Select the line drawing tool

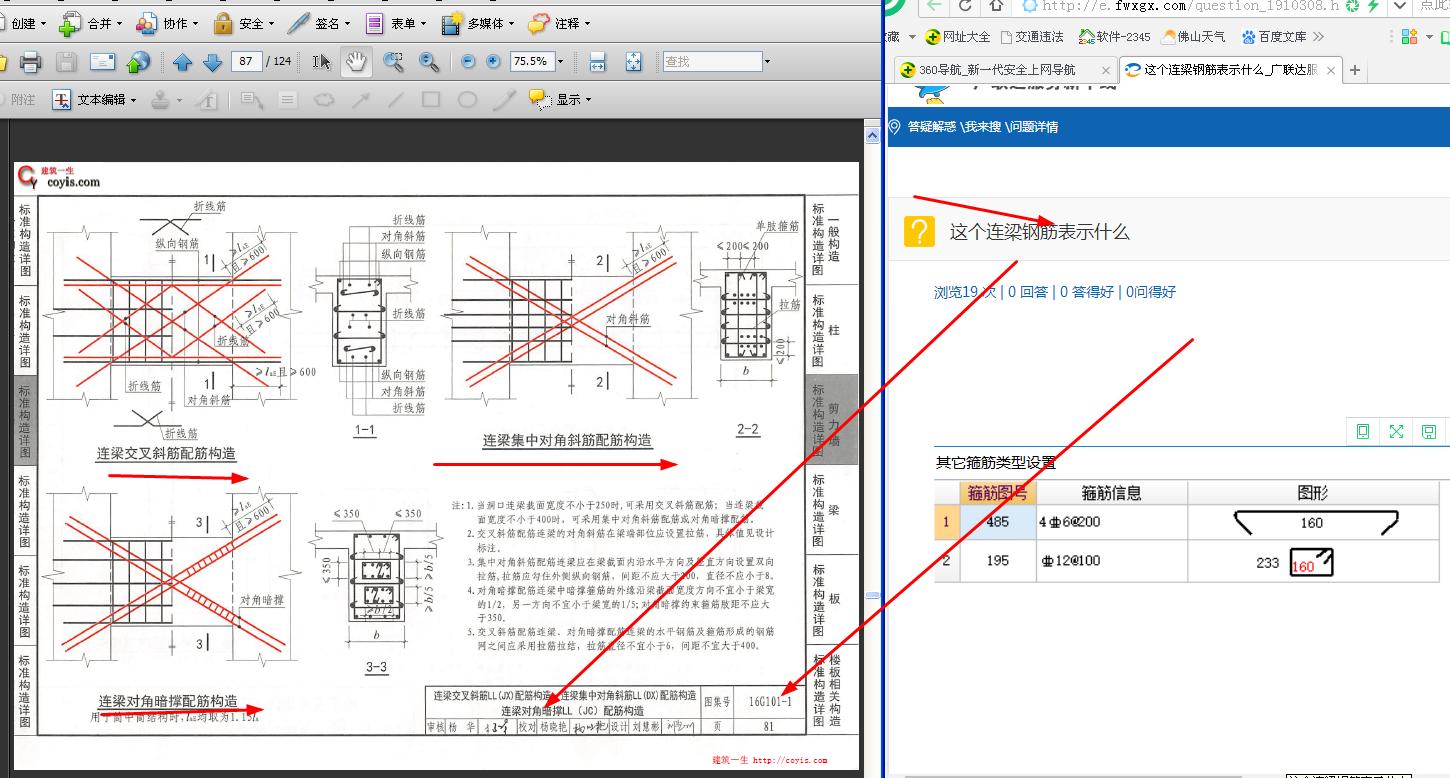click(396, 99)
